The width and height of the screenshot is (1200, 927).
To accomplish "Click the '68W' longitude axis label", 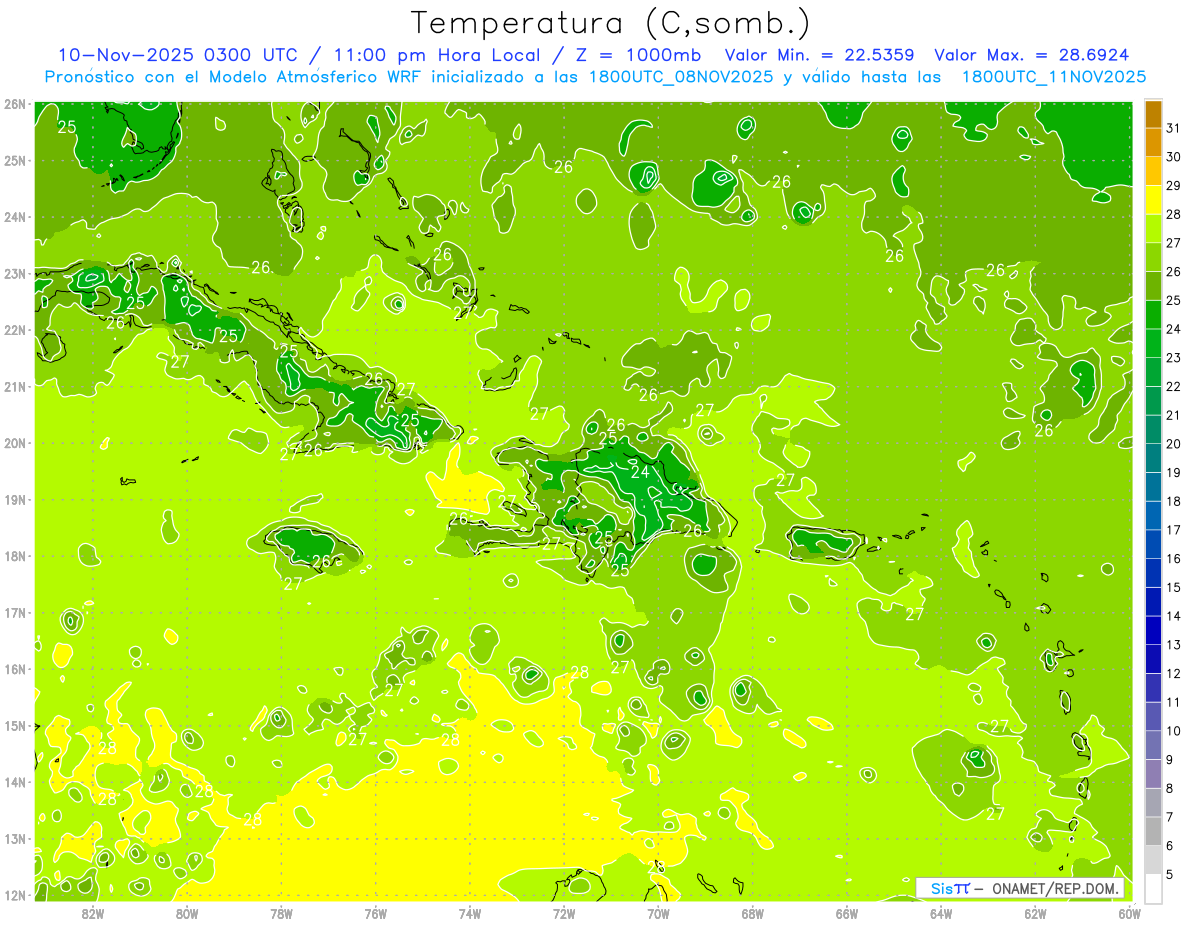I will 753,913.
